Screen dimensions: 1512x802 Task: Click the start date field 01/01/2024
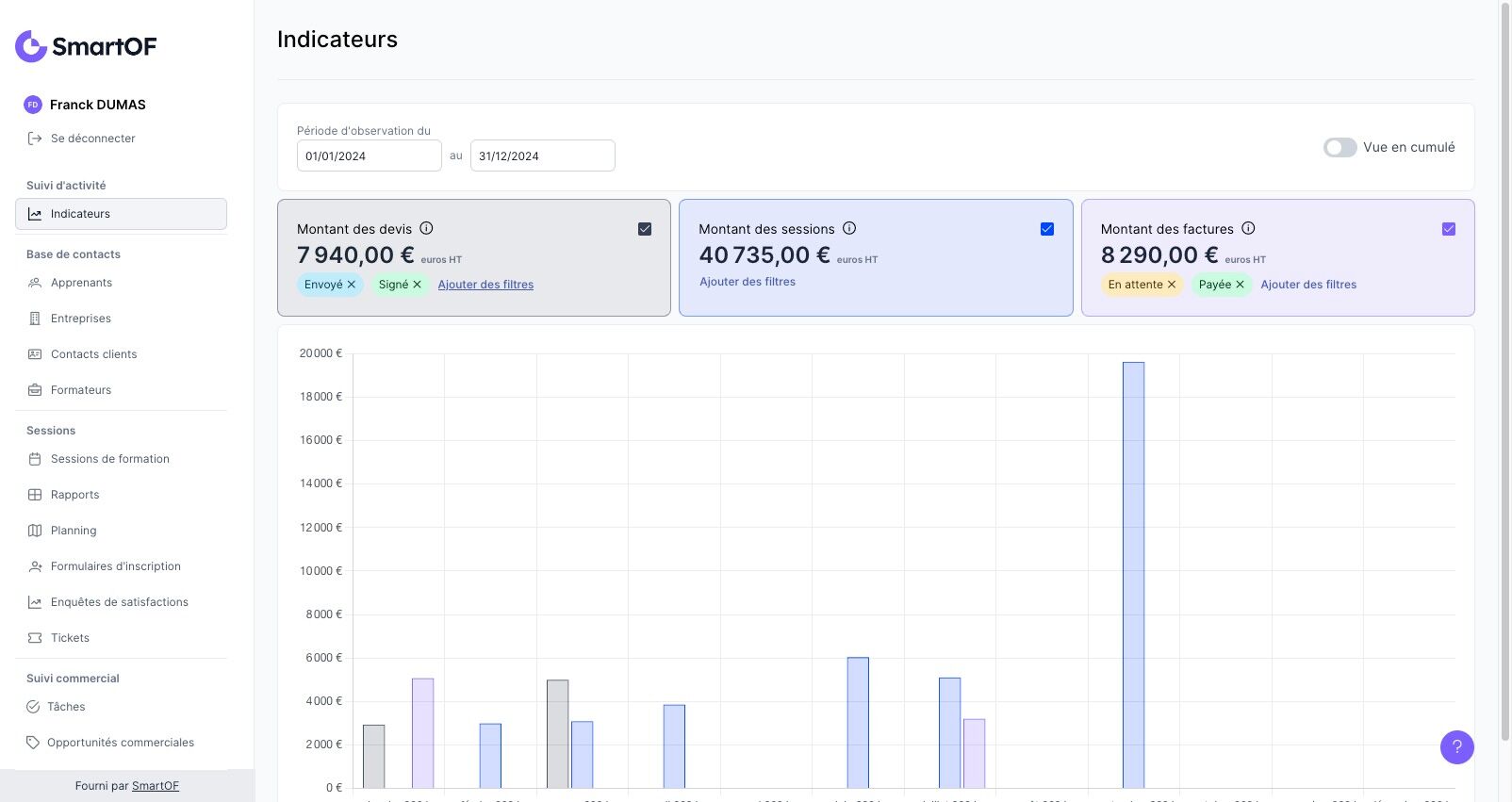369,155
